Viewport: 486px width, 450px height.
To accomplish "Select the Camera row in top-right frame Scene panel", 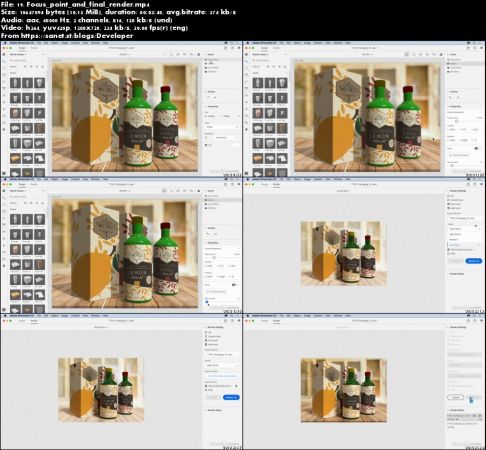I will coord(464,63).
